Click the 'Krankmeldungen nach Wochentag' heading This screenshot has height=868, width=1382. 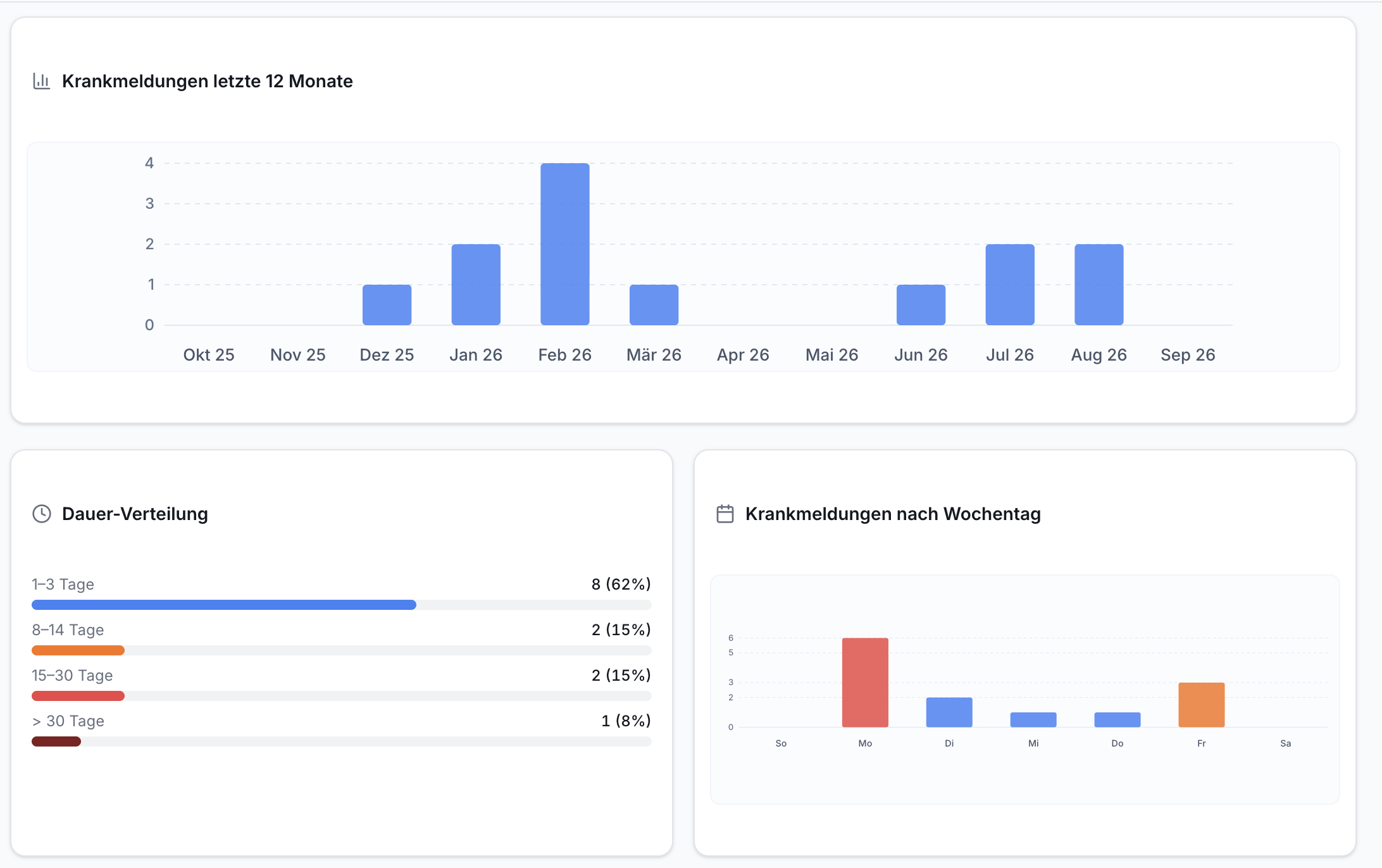point(893,514)
